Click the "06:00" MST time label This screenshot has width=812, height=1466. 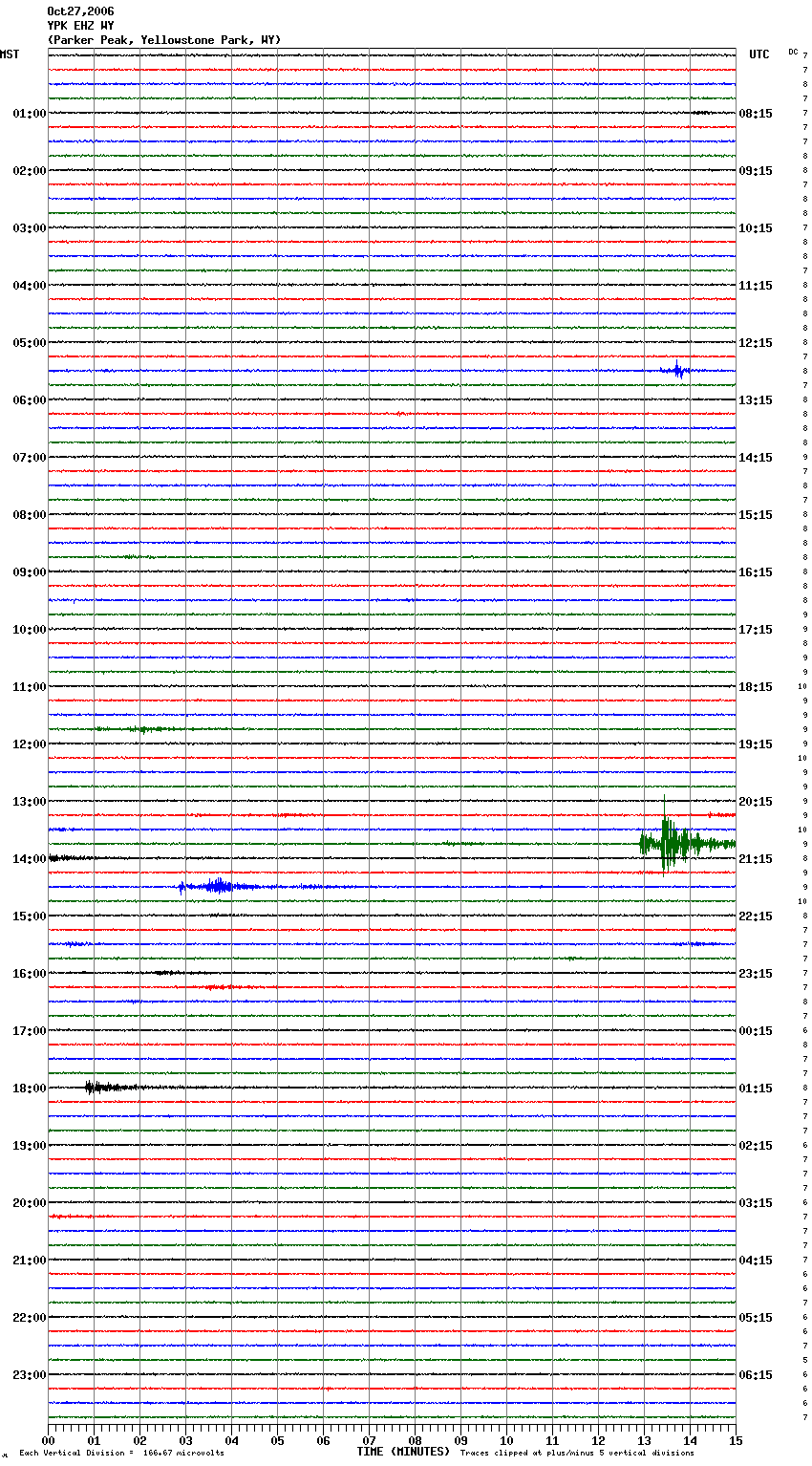tap(30, 400)
